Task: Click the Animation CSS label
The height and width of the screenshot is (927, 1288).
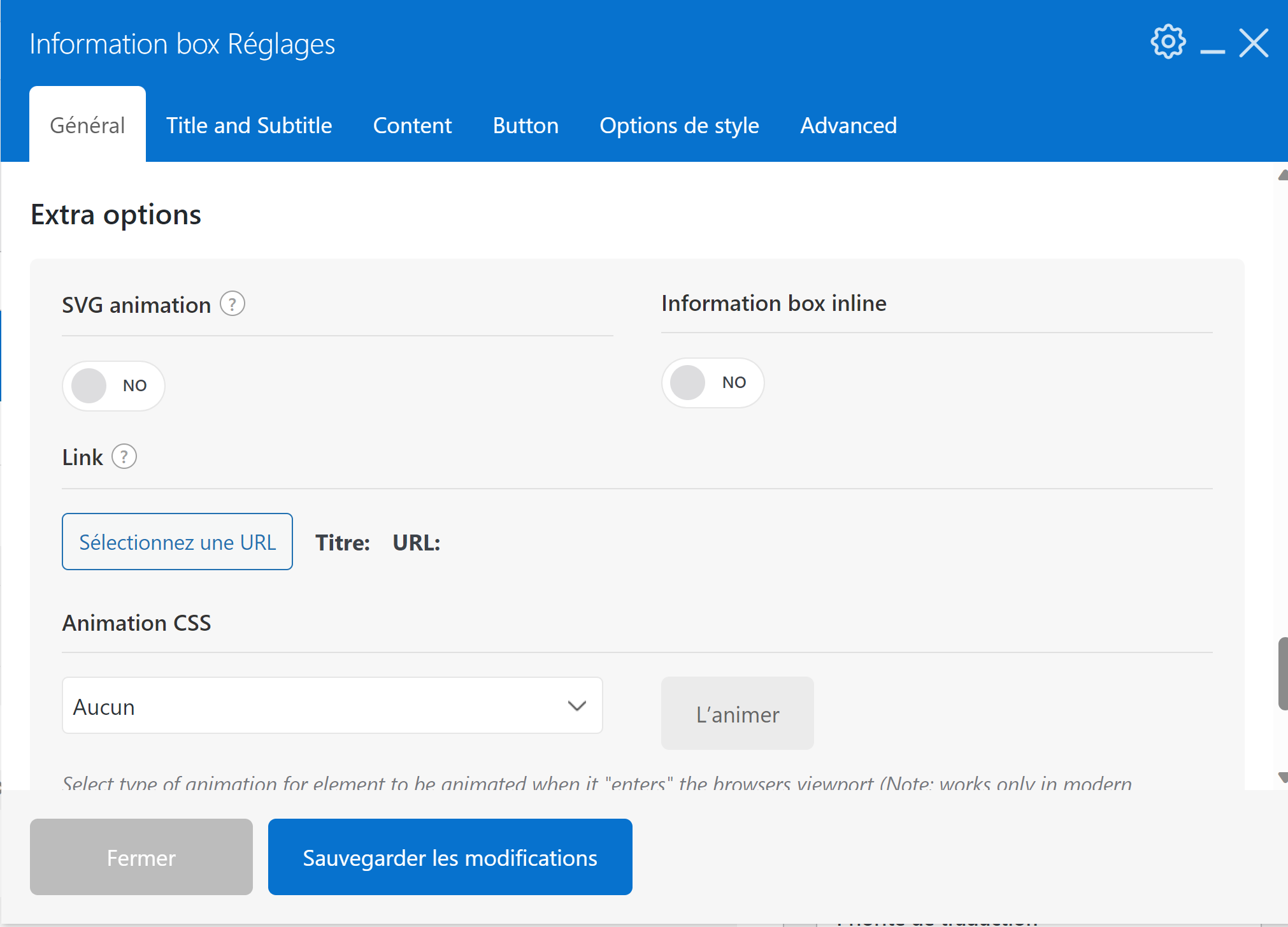Action: coord(136,622)
